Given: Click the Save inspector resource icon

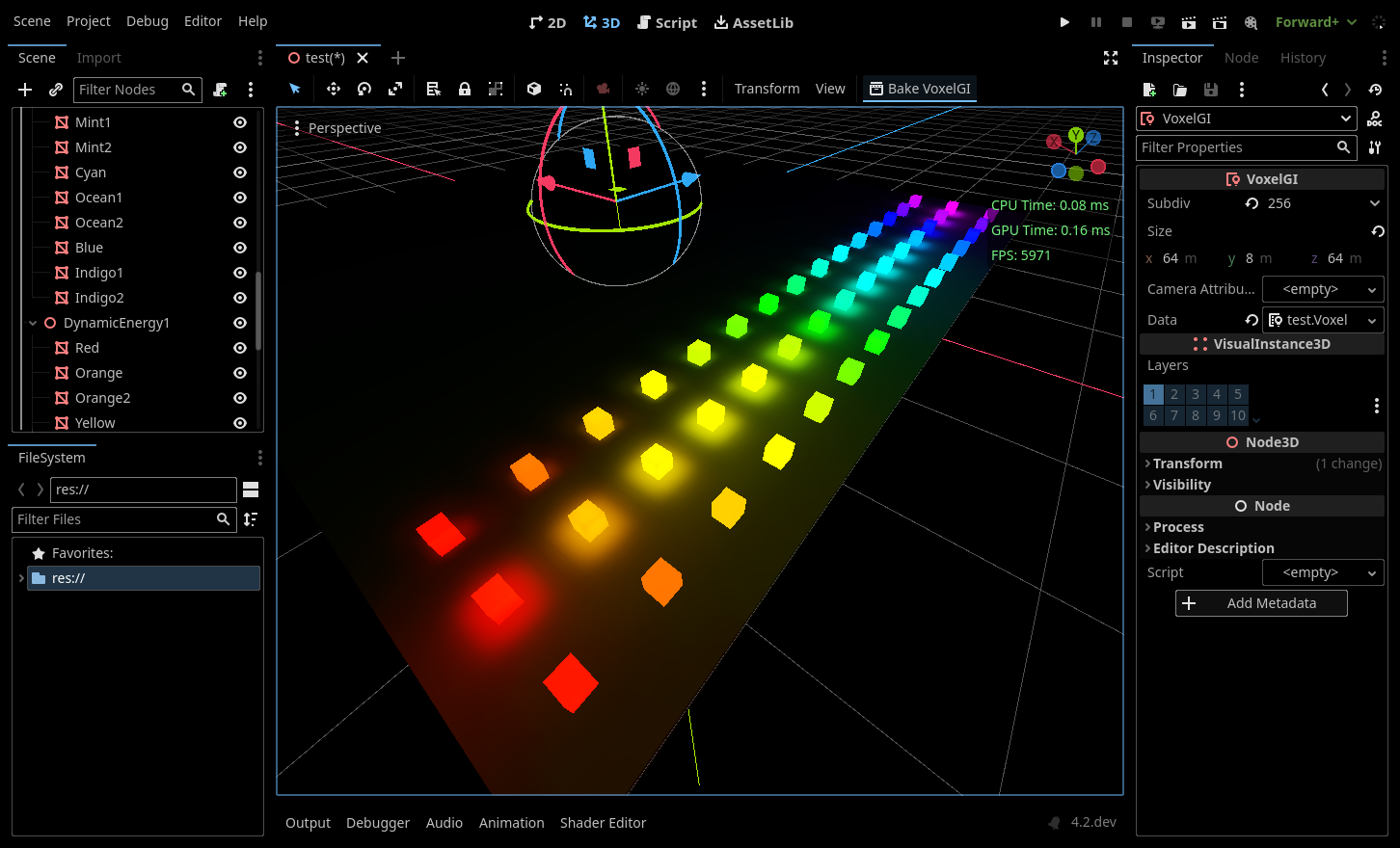Looking at the screenshot, I should click(1211, 89).
